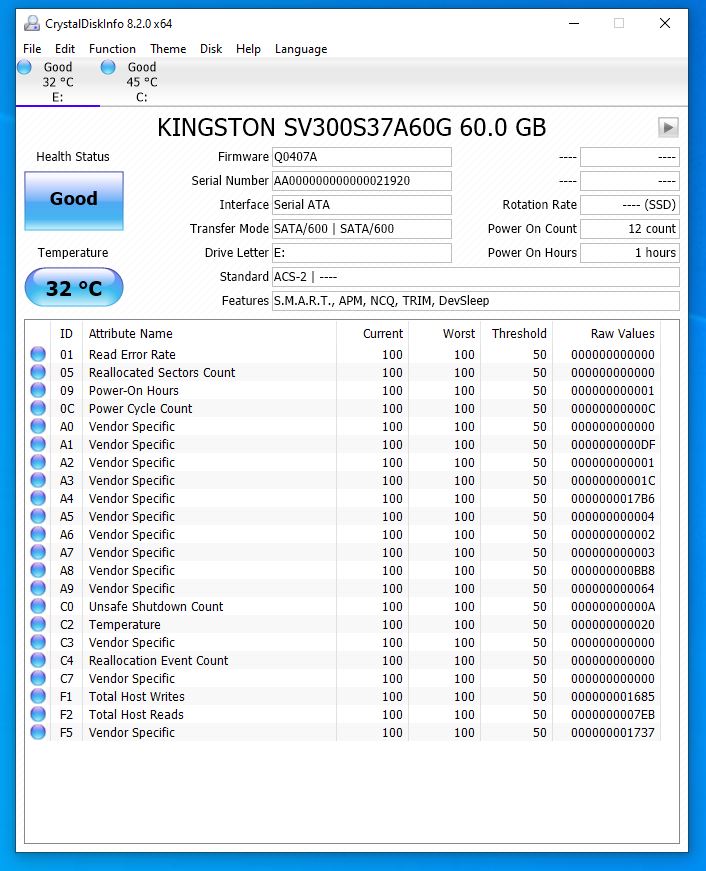Click status orb for attribute A0
Screen dimensions: 706x871
[38, 426]
